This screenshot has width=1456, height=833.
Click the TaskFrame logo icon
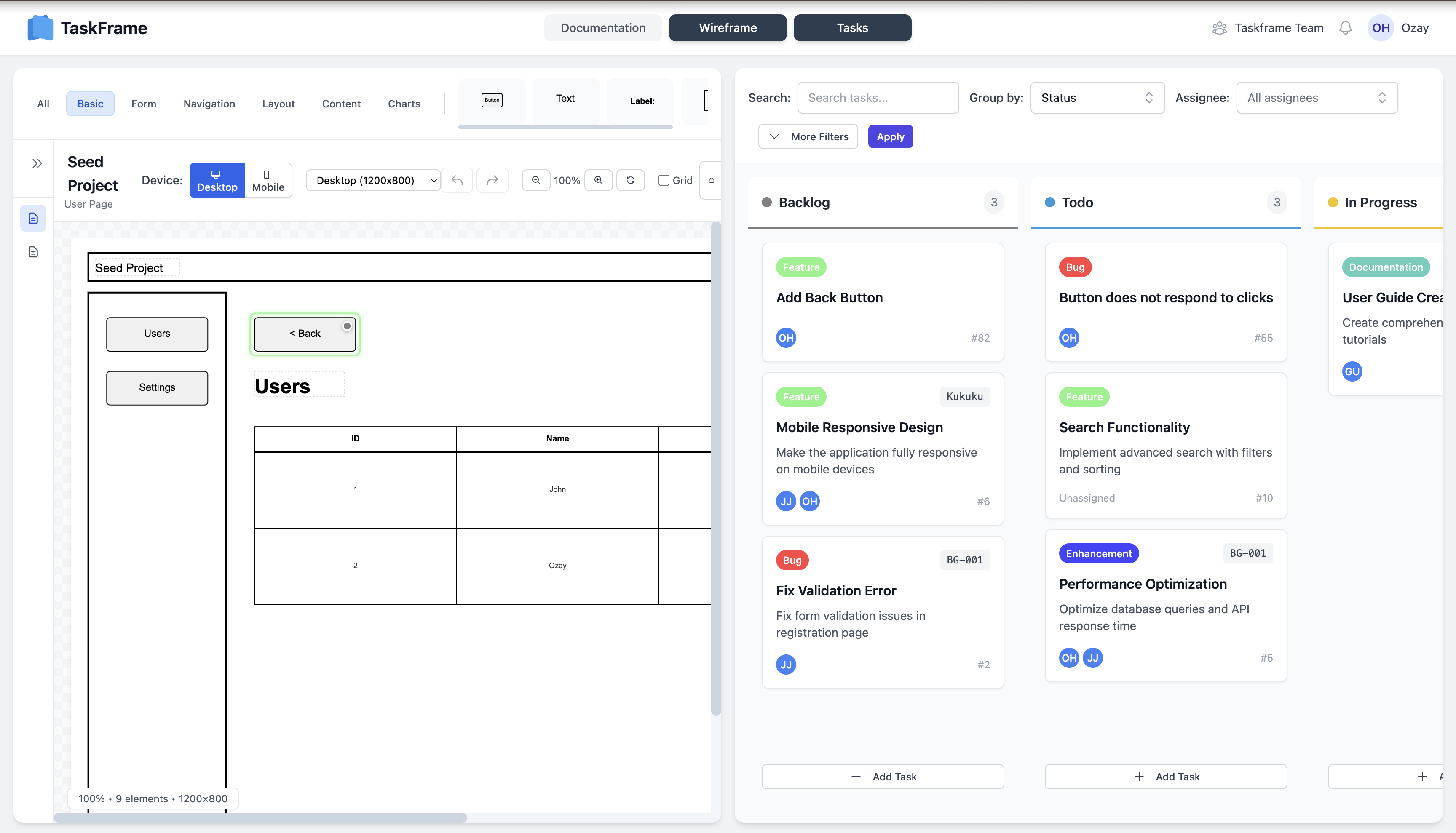pos(40,27)
